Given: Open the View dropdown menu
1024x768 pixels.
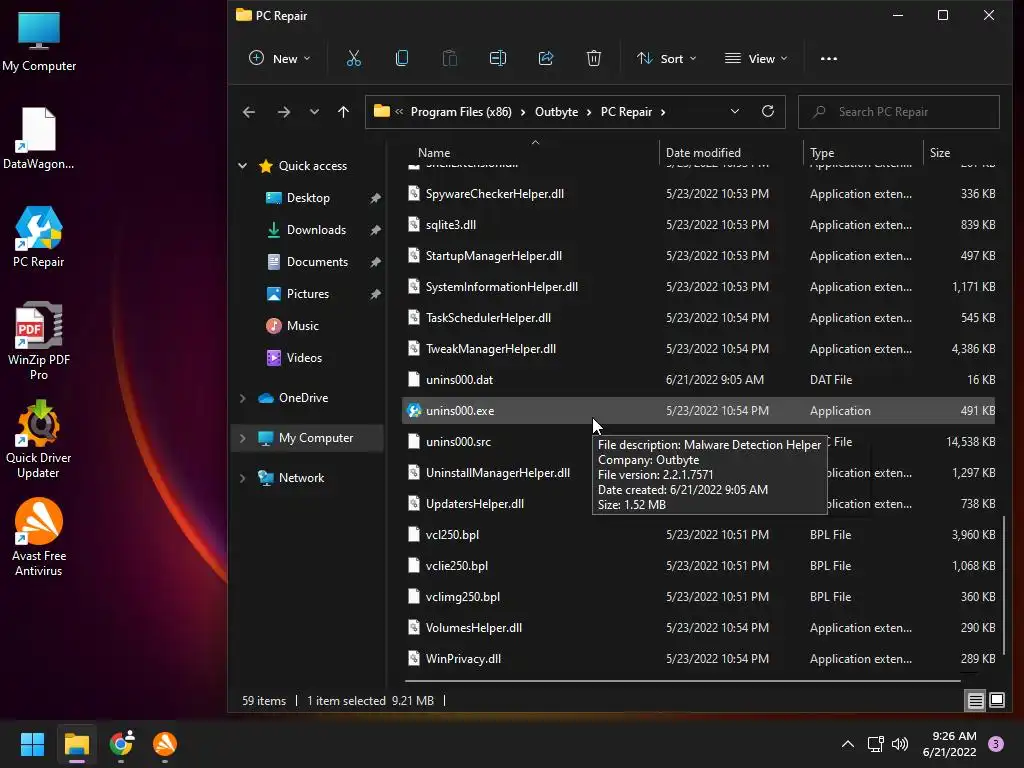Looking at the screenshot, I should tap(756, 59).
